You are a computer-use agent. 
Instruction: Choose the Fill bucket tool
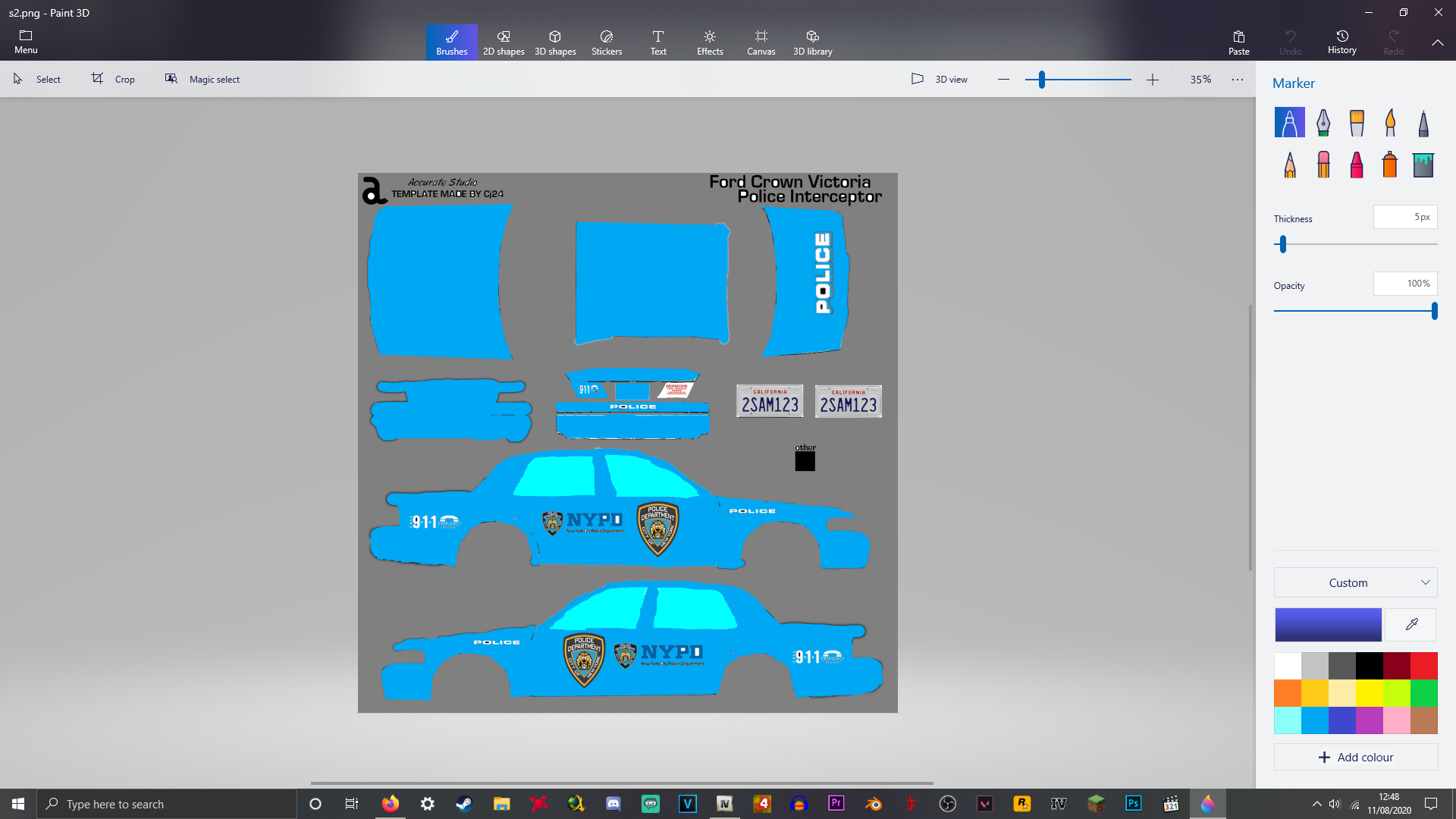tap(1423, 165)
